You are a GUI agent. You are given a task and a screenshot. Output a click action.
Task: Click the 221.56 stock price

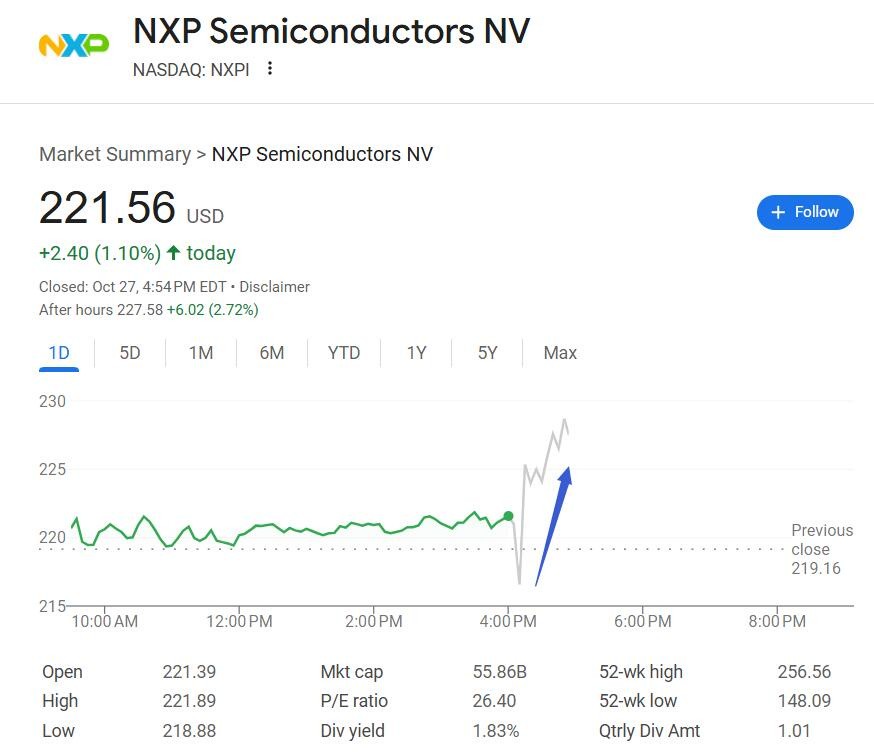(x=107, y=208)
